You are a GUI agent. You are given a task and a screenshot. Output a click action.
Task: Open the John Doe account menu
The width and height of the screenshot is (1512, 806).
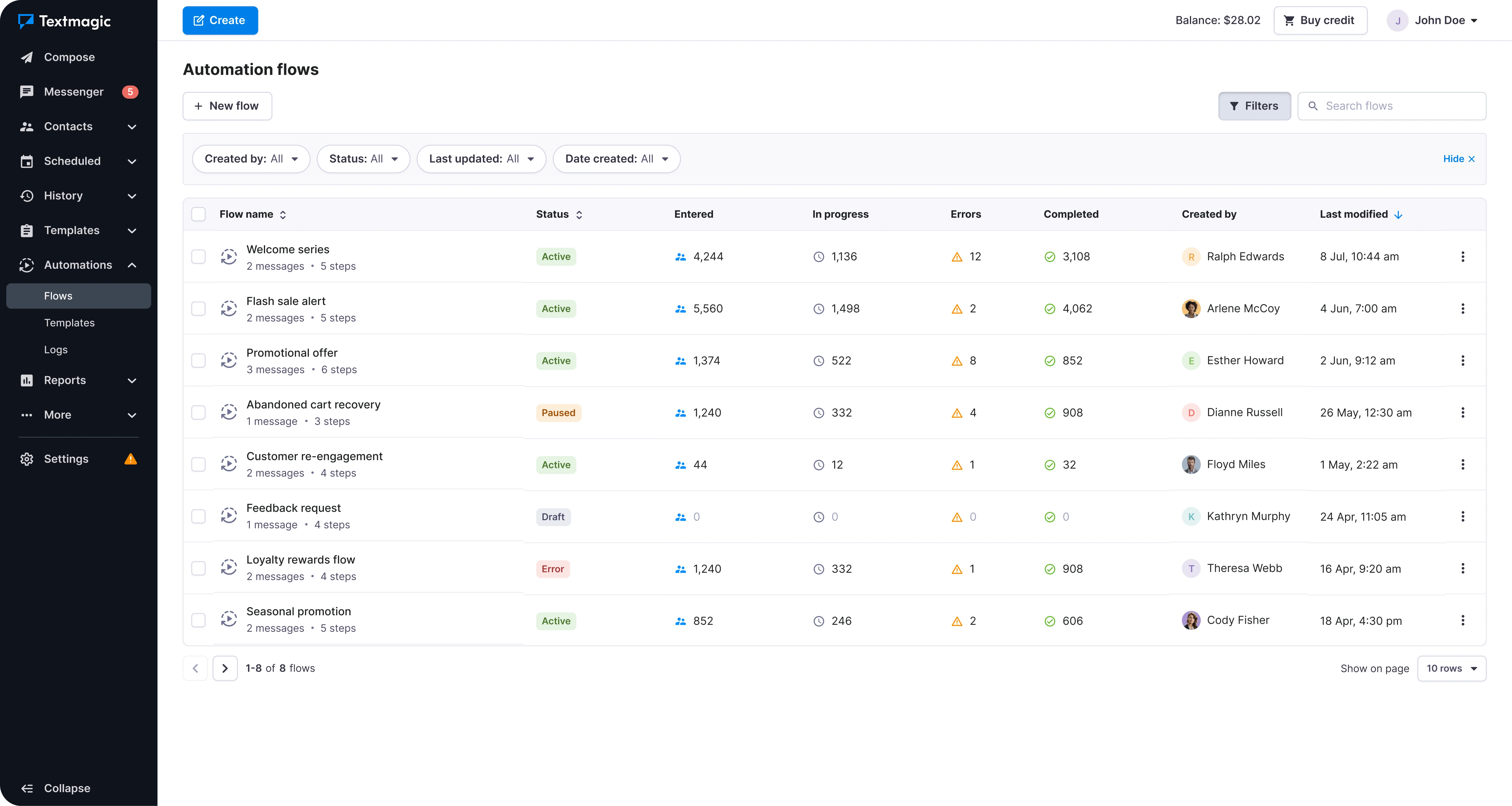pyautogui.click(x=1432, y=21)
